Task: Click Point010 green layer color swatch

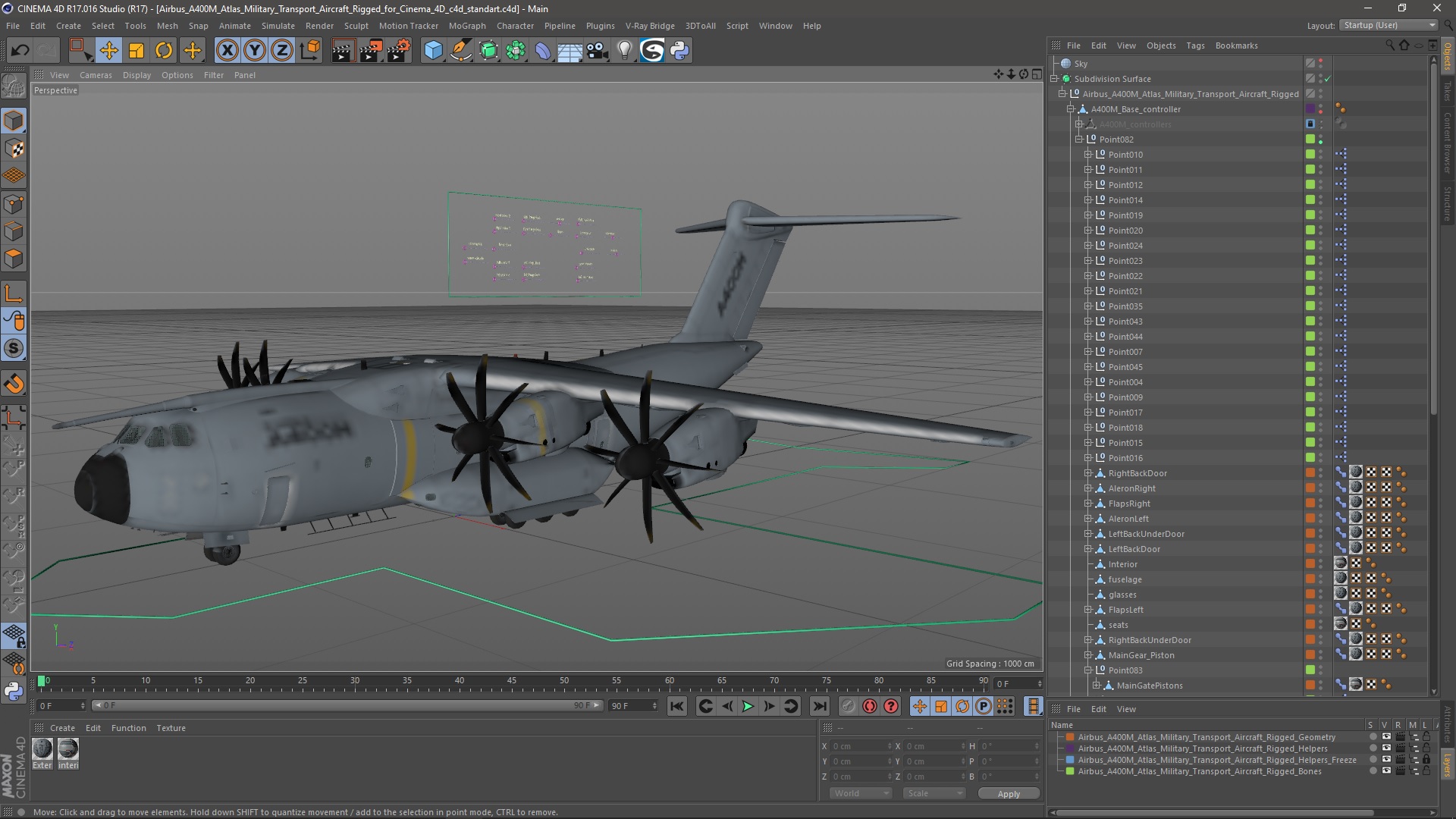Action: click(x=1310, y=155)
